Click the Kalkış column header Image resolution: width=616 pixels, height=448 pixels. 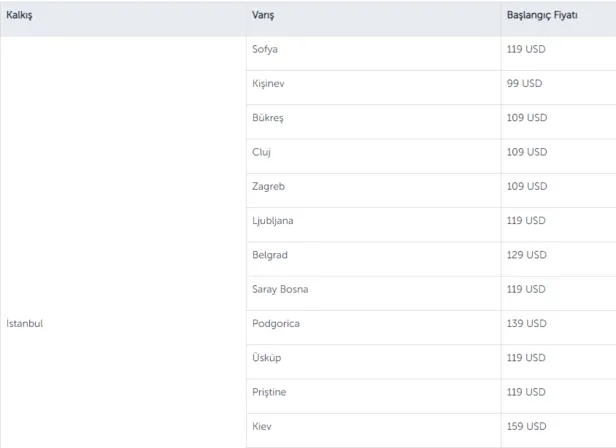pyautogui.click(x=19, y=17)
